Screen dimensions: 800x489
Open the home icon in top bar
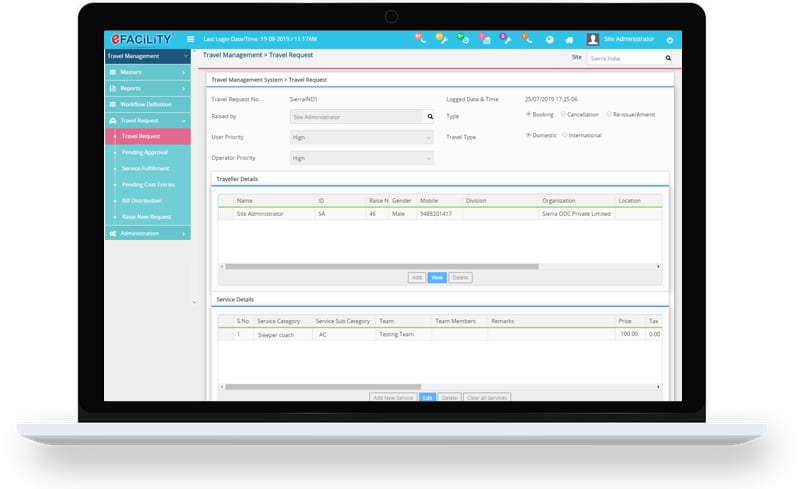[x=569, y=39]
